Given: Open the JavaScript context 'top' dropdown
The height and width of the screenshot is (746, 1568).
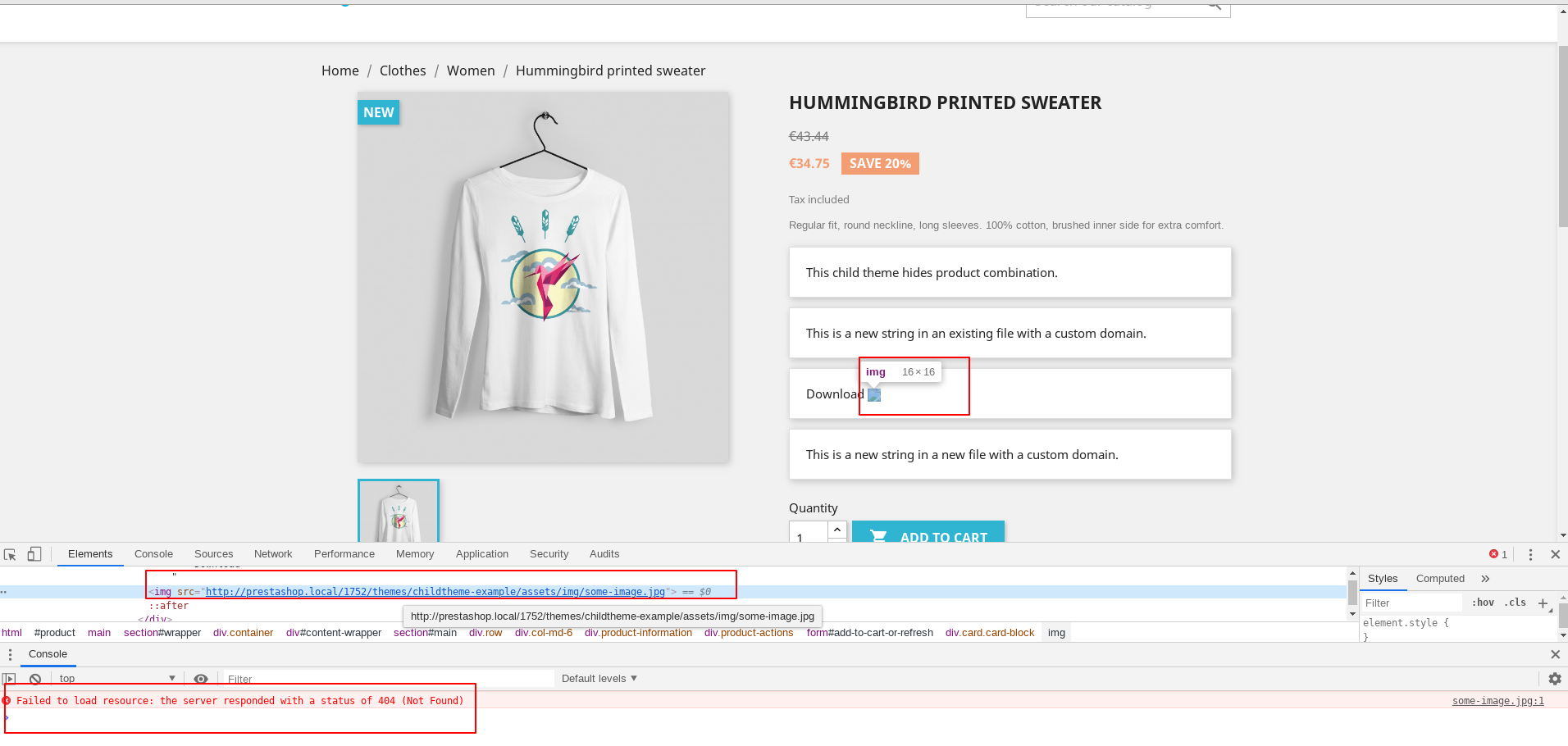Looking at the screenshot, I should pos(117,679).
